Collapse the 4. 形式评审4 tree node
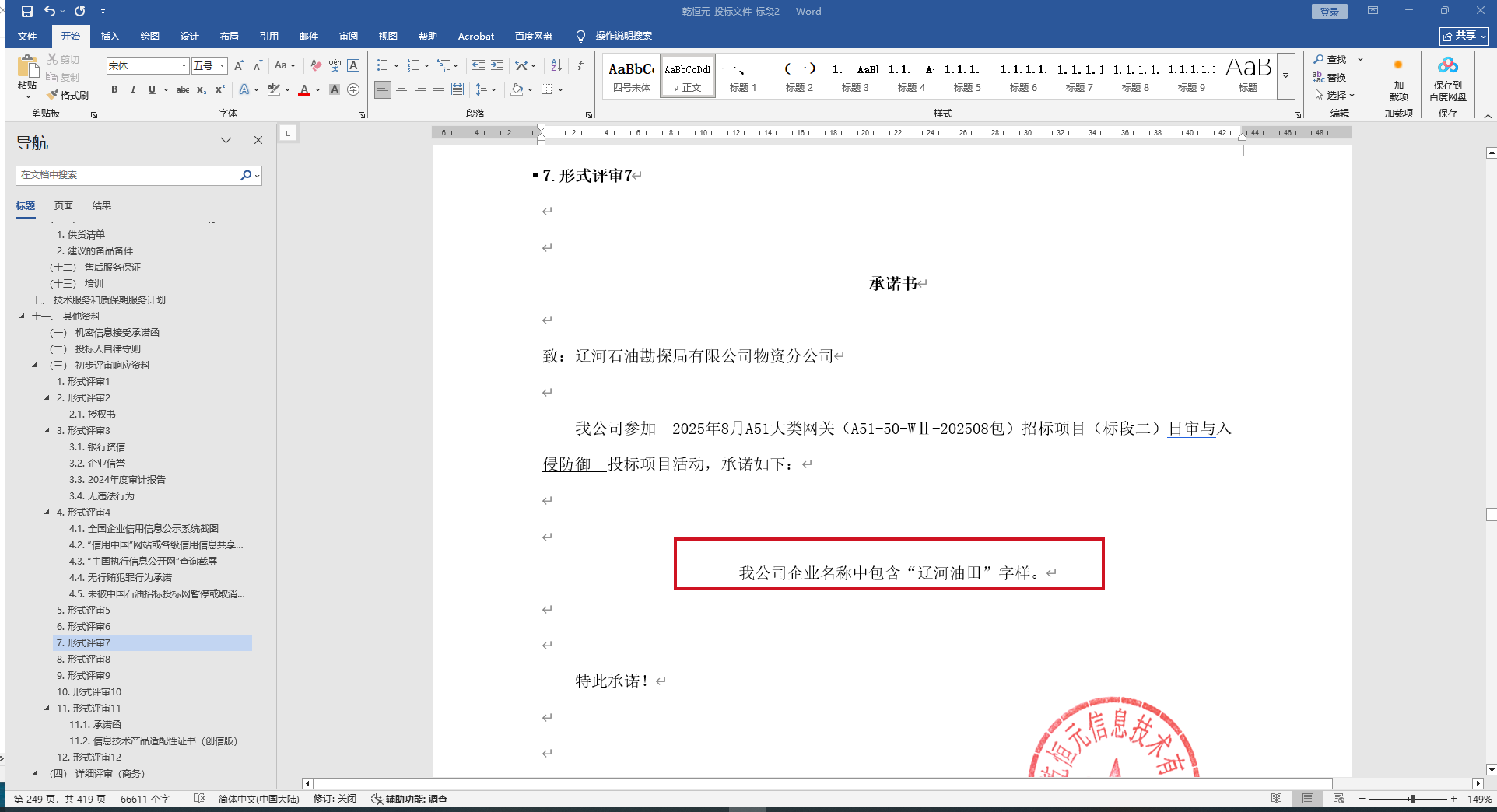The width and height of the screenshot is (1497, 812). (x=47, y=513)
